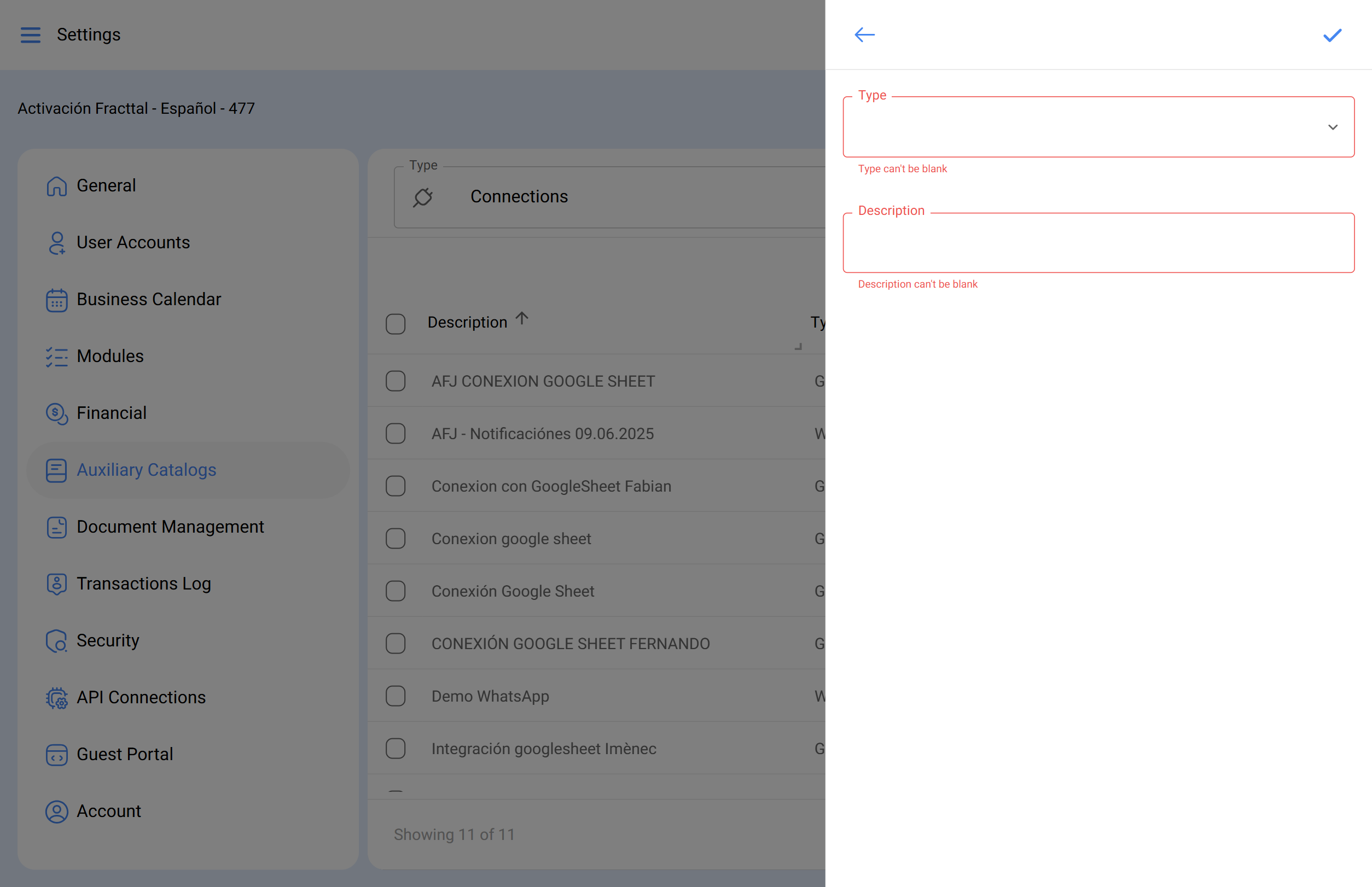Go to Document Management settings

pos(170,527)
